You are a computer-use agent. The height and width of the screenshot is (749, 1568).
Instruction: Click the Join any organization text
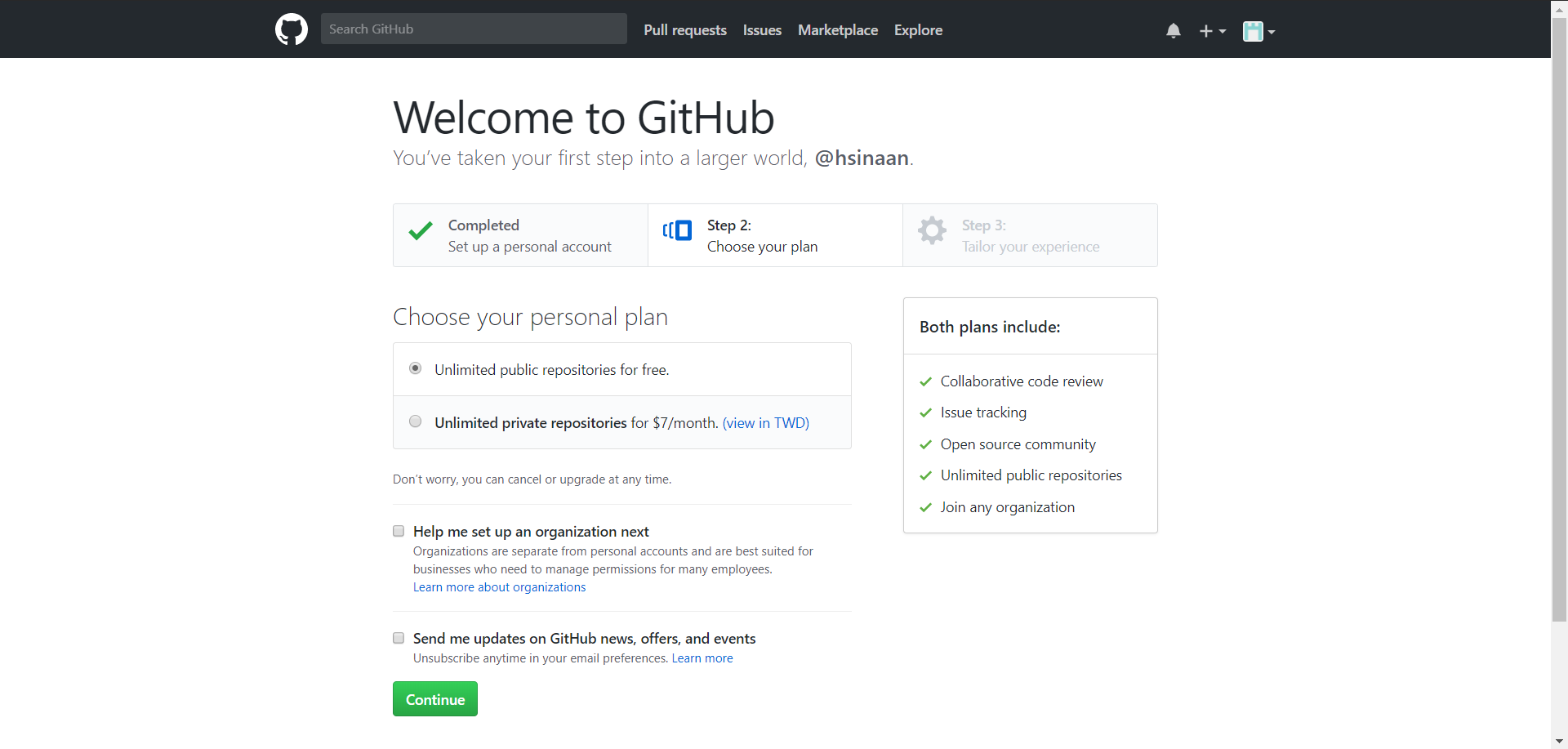[x=1007, y=507]
